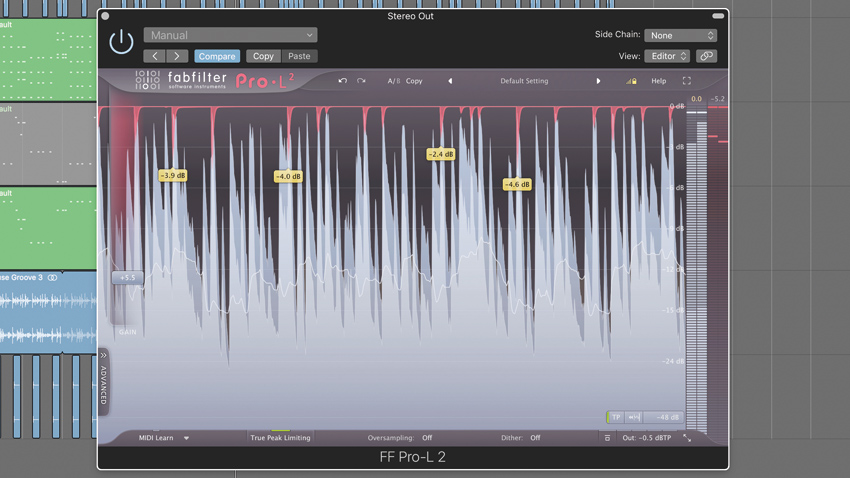Image resolution: width=850 pixels, height=478 pixels.
Task: Click the loop icon on Groove 3 region
Action: click(53, 277)
